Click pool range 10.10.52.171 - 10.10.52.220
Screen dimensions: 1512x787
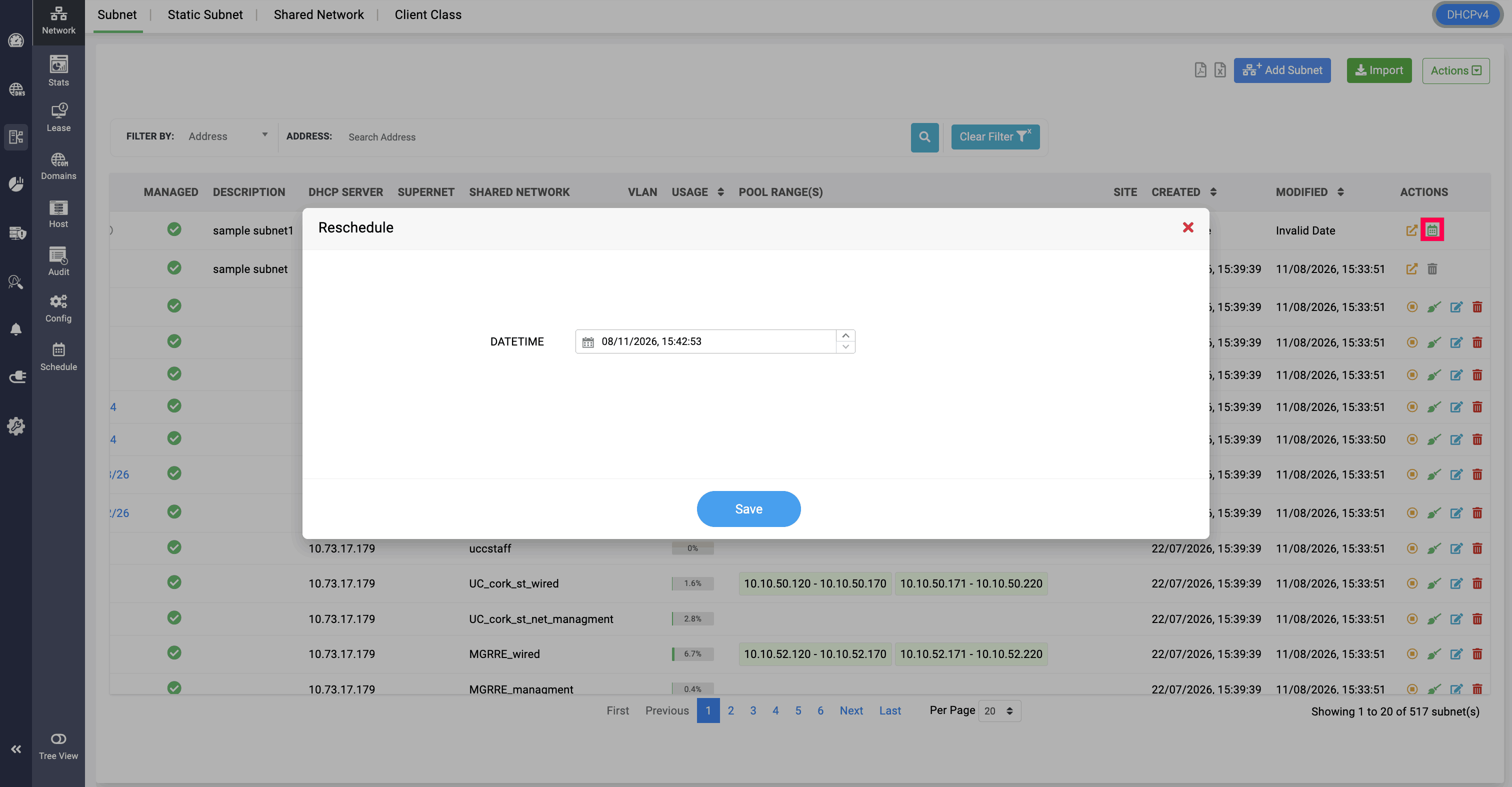(971, 654)
